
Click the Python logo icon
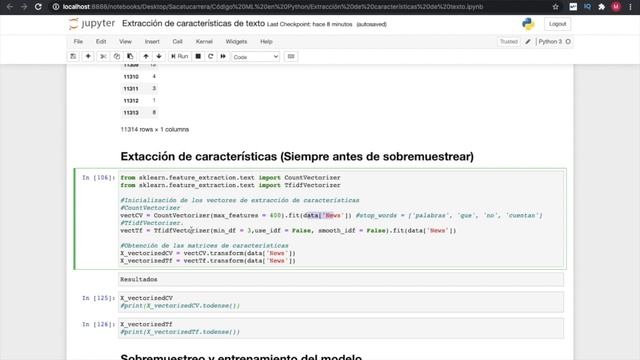tap(528, 24)
